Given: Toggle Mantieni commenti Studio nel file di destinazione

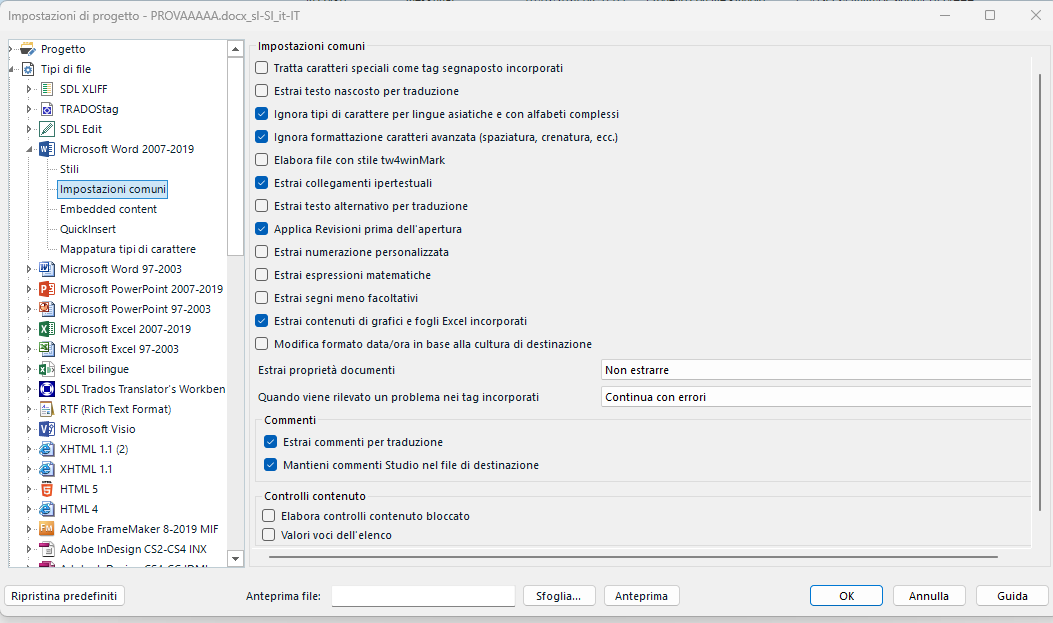Looking at the screenshot, I should pyautogui.click(x=271, y=465).
